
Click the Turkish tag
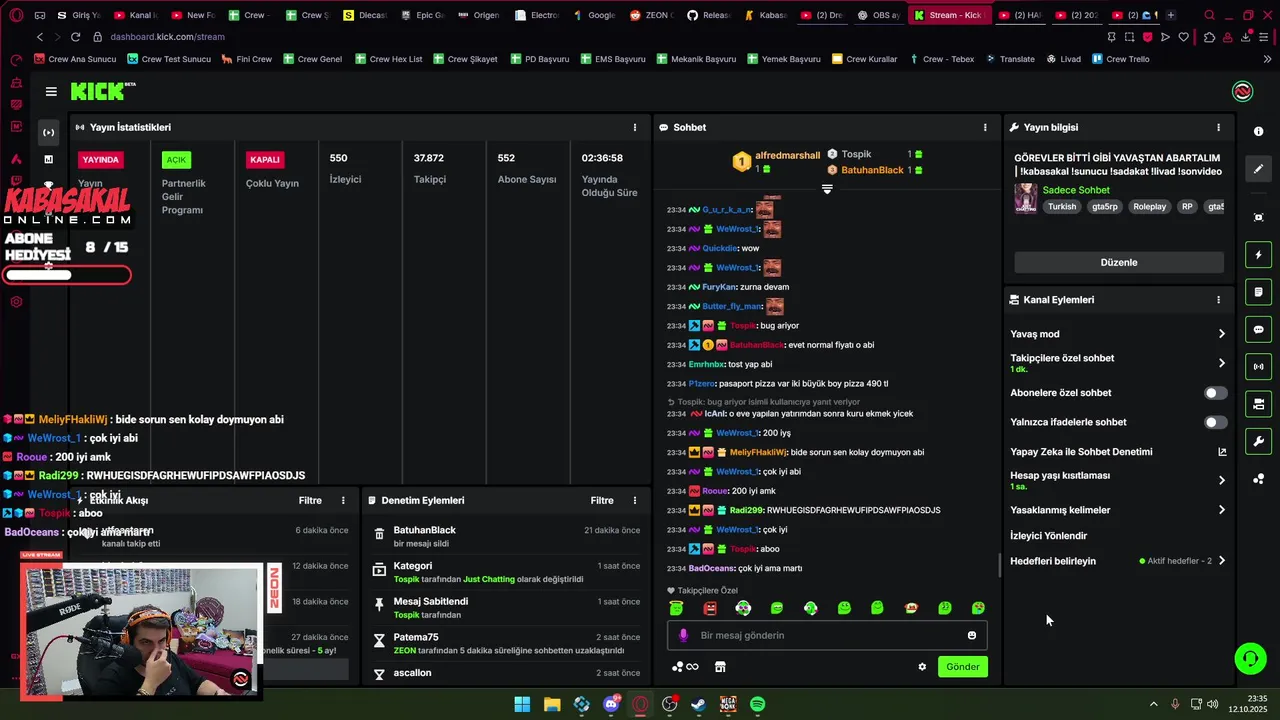tap(1062, 207)
